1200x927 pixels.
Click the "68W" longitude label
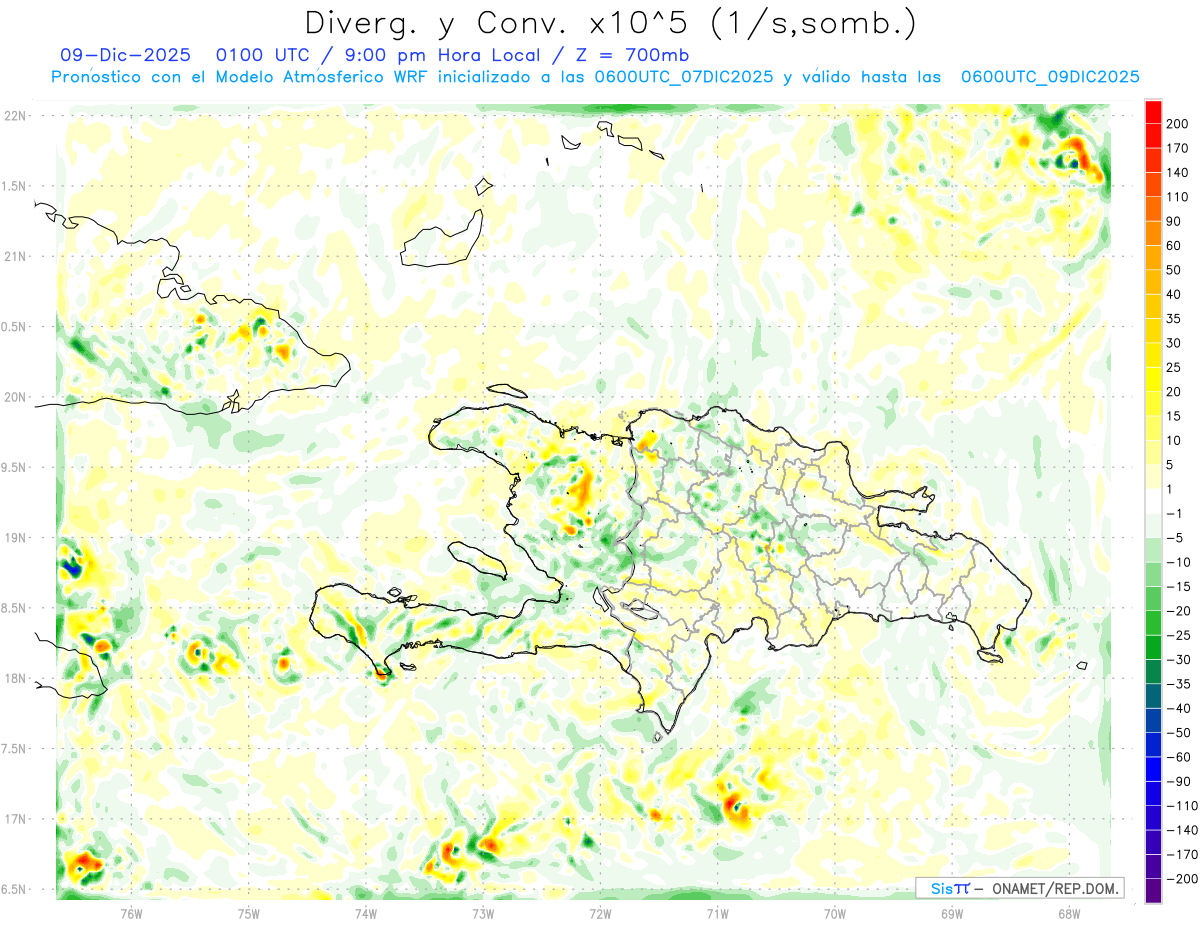(x=1069, y=913)
